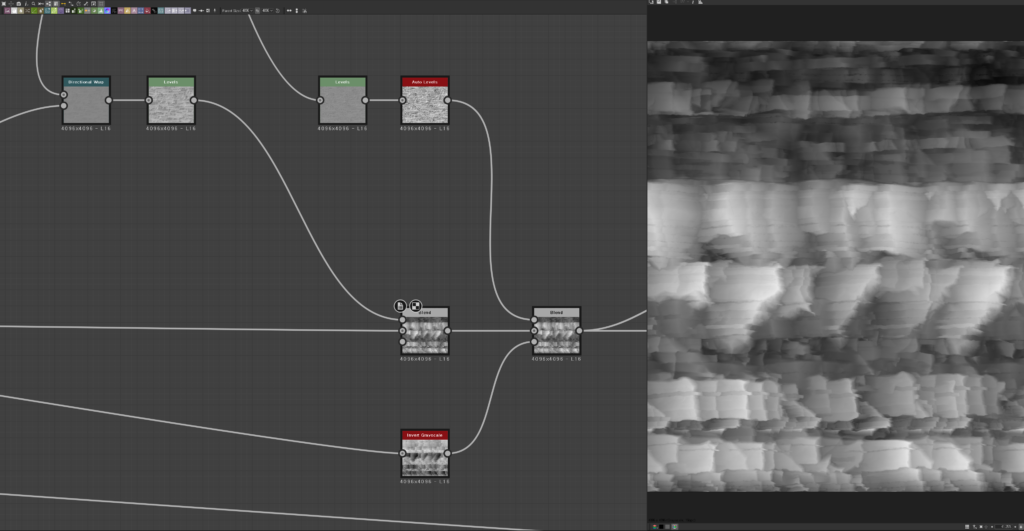Click the red node icon in graph toolbar

tap(147, 10)
